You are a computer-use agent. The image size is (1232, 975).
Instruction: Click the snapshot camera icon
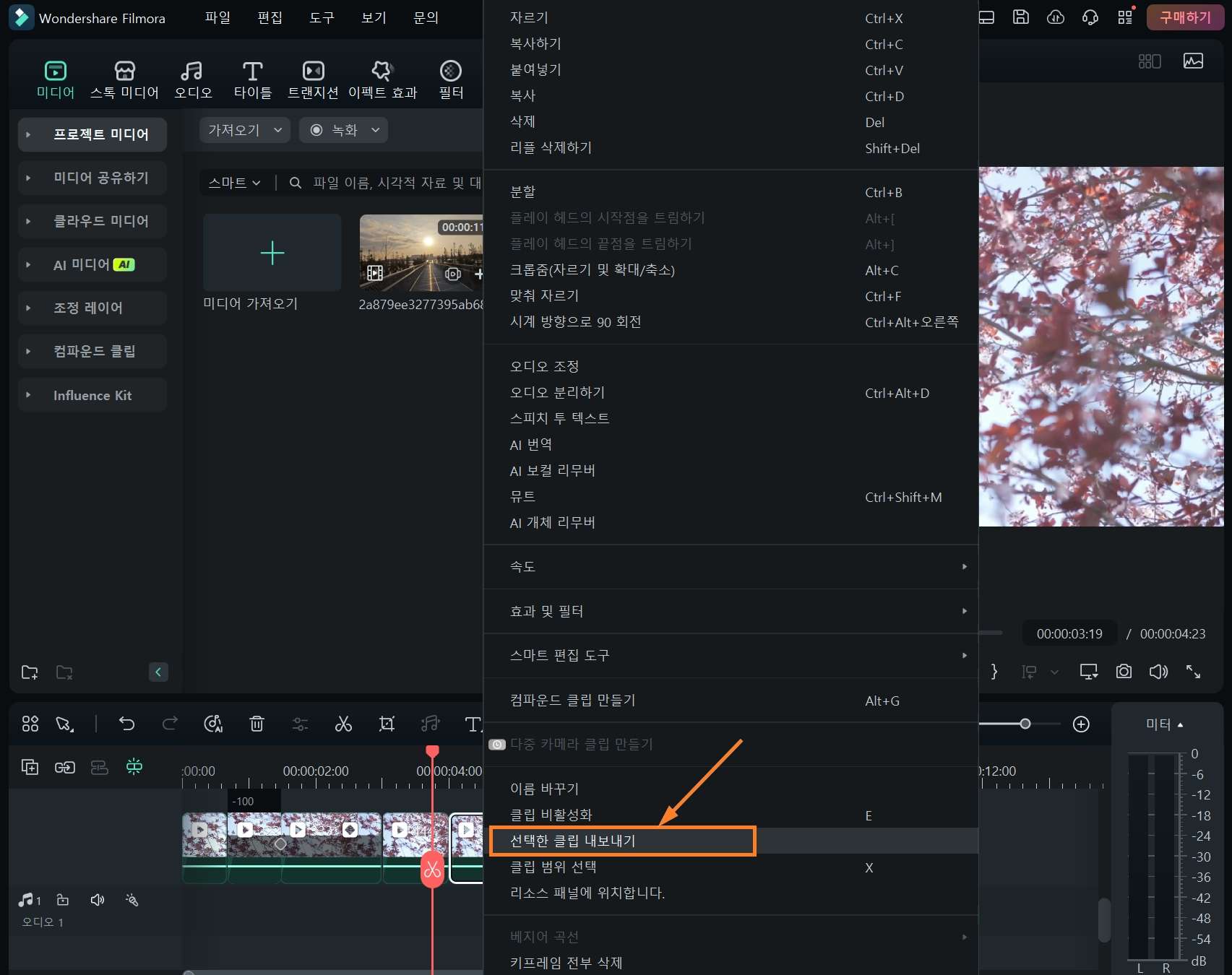(1124, 672)
